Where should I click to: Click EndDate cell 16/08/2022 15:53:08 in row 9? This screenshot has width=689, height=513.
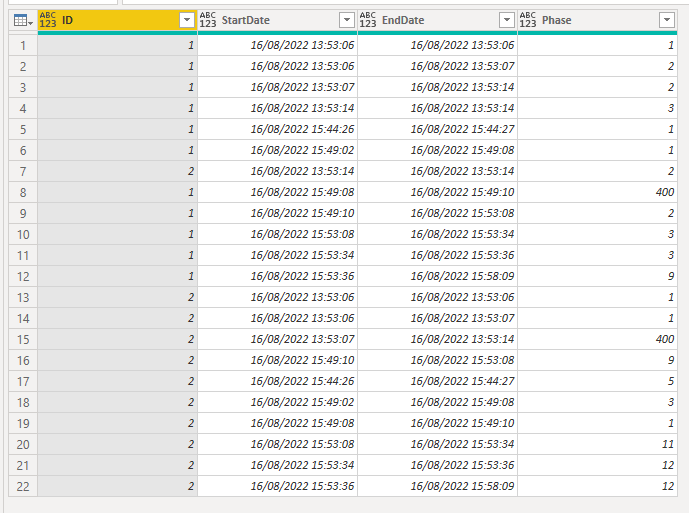tap(438, 213)
